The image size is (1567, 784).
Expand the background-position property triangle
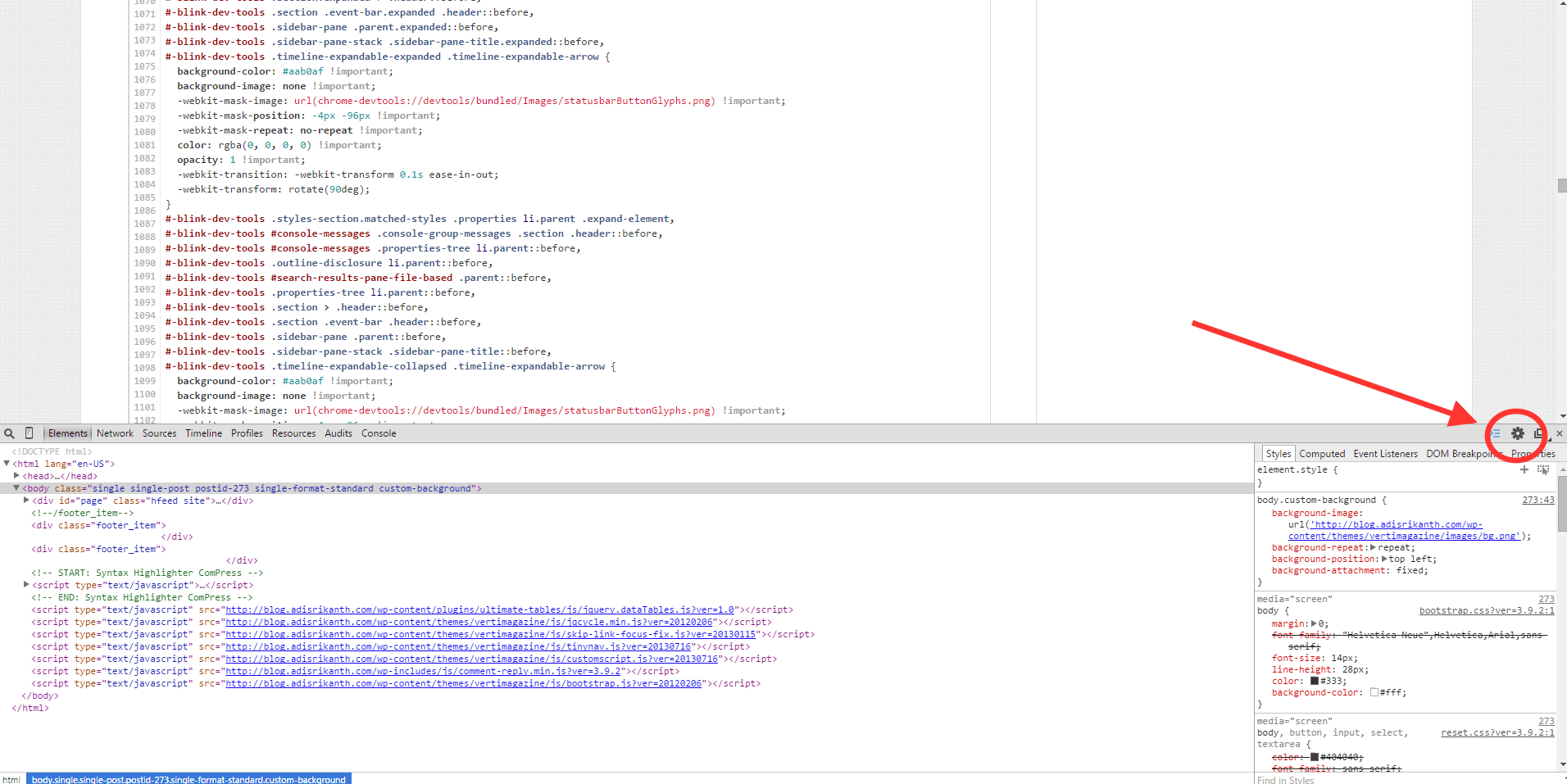1384,559
